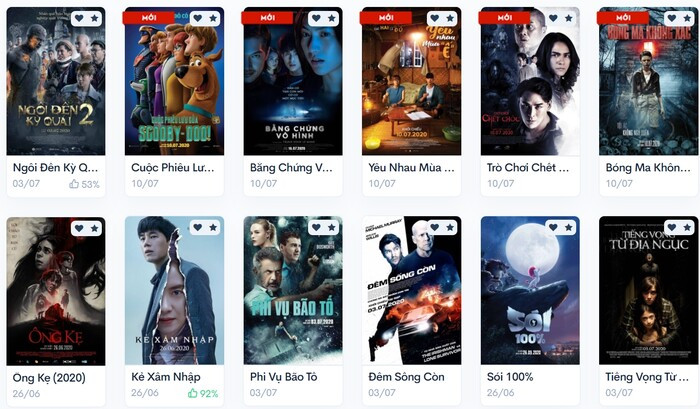The height and width of the screenshot is (409, 700).
Task: Click heart icon on Phi Vụ Bão Tố
Action: pyautogui.click(x=316, y=227)
